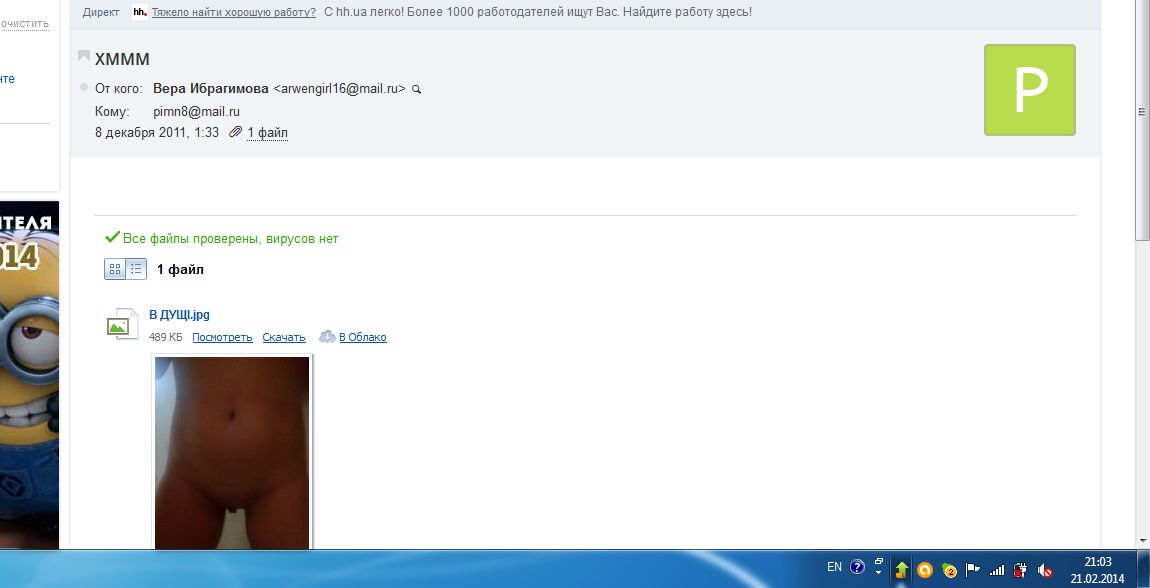Image resolution: width=1150 pixels, height=588 pixels.
Task: Click the text Все файлы проверены, вирусов нет
Action: point(230,238)
